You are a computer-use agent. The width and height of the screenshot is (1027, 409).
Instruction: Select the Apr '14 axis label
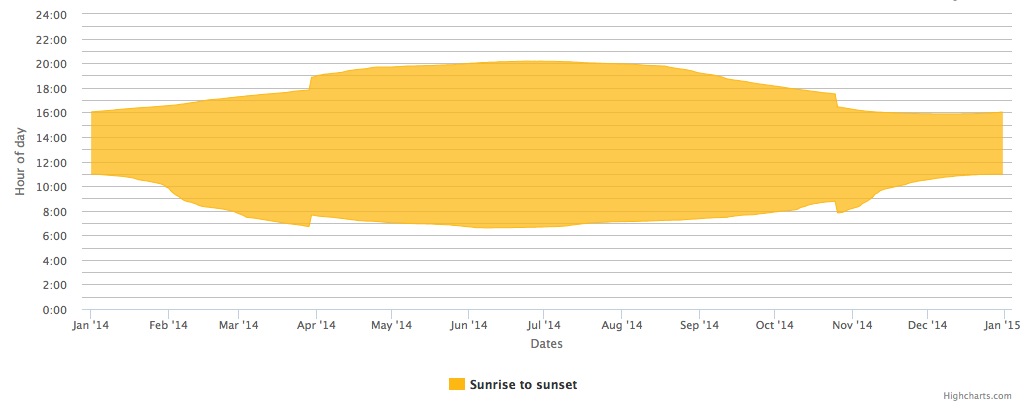(316, 325)
